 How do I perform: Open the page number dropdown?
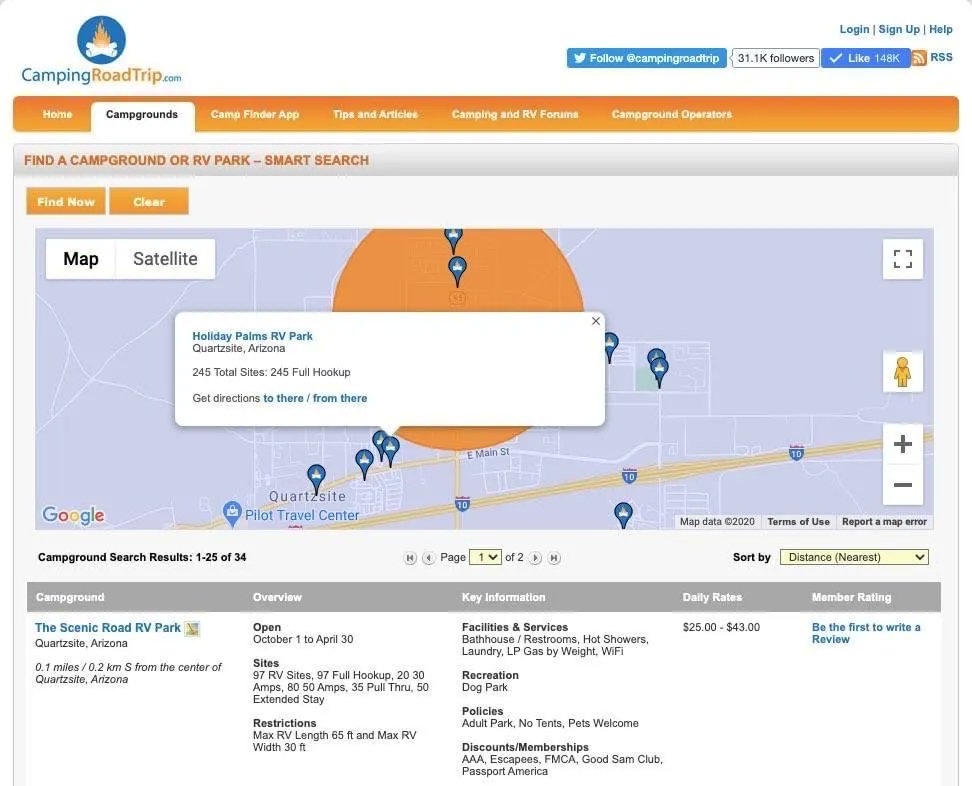click(485, 557)
